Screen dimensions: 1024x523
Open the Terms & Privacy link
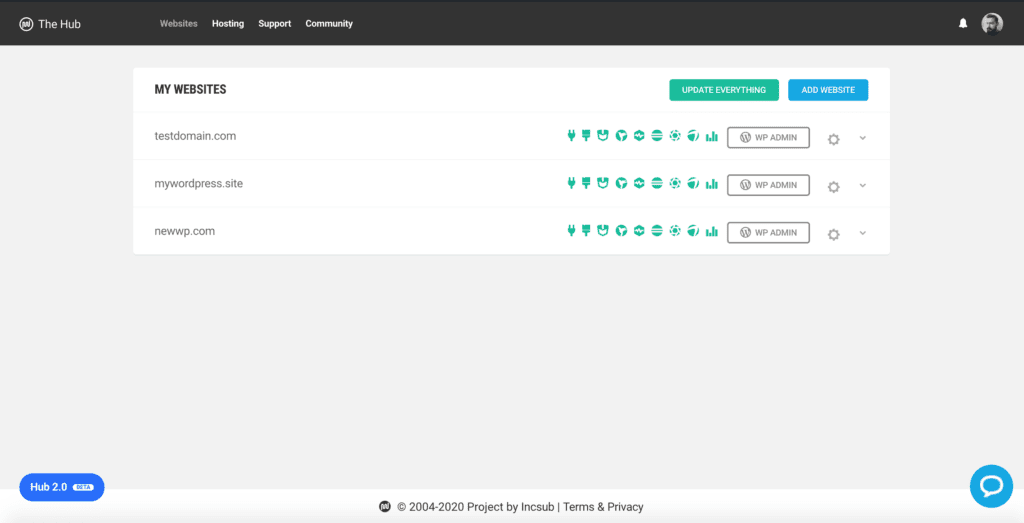coord(603,507)
